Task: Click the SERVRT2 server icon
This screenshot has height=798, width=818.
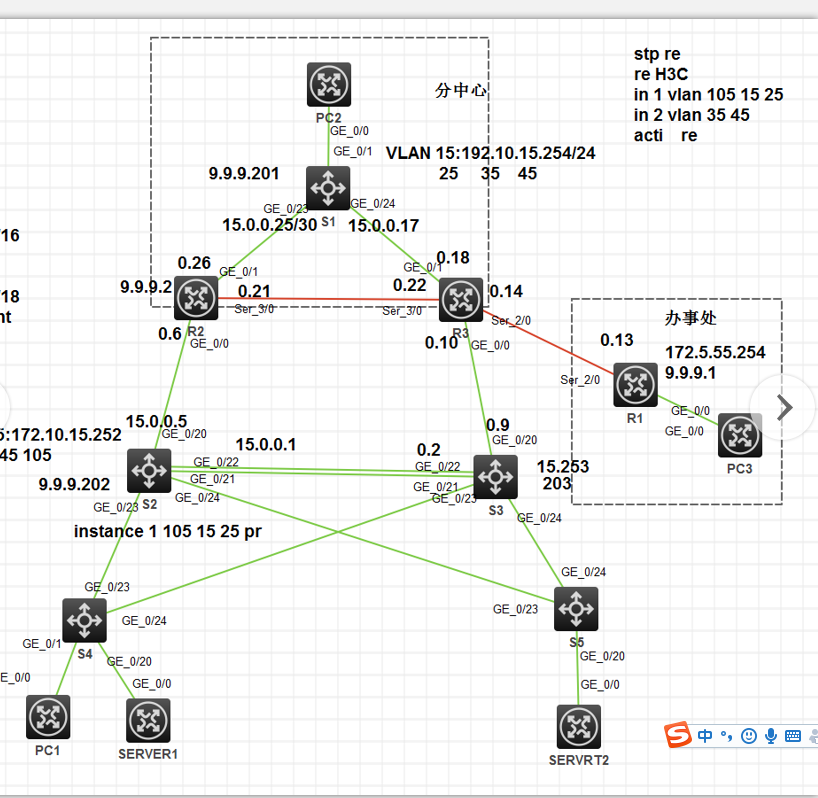Action: click(x=579, y=727)
